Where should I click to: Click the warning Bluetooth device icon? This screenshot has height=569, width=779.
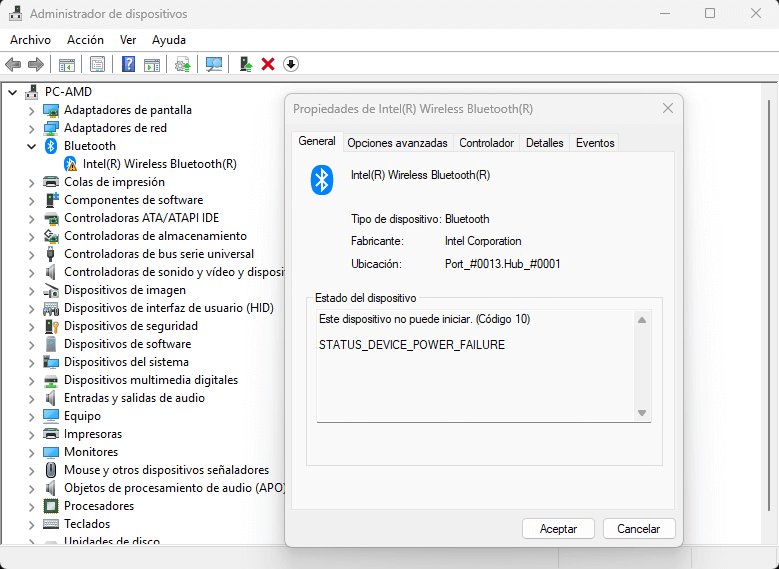tap(71, 164)
